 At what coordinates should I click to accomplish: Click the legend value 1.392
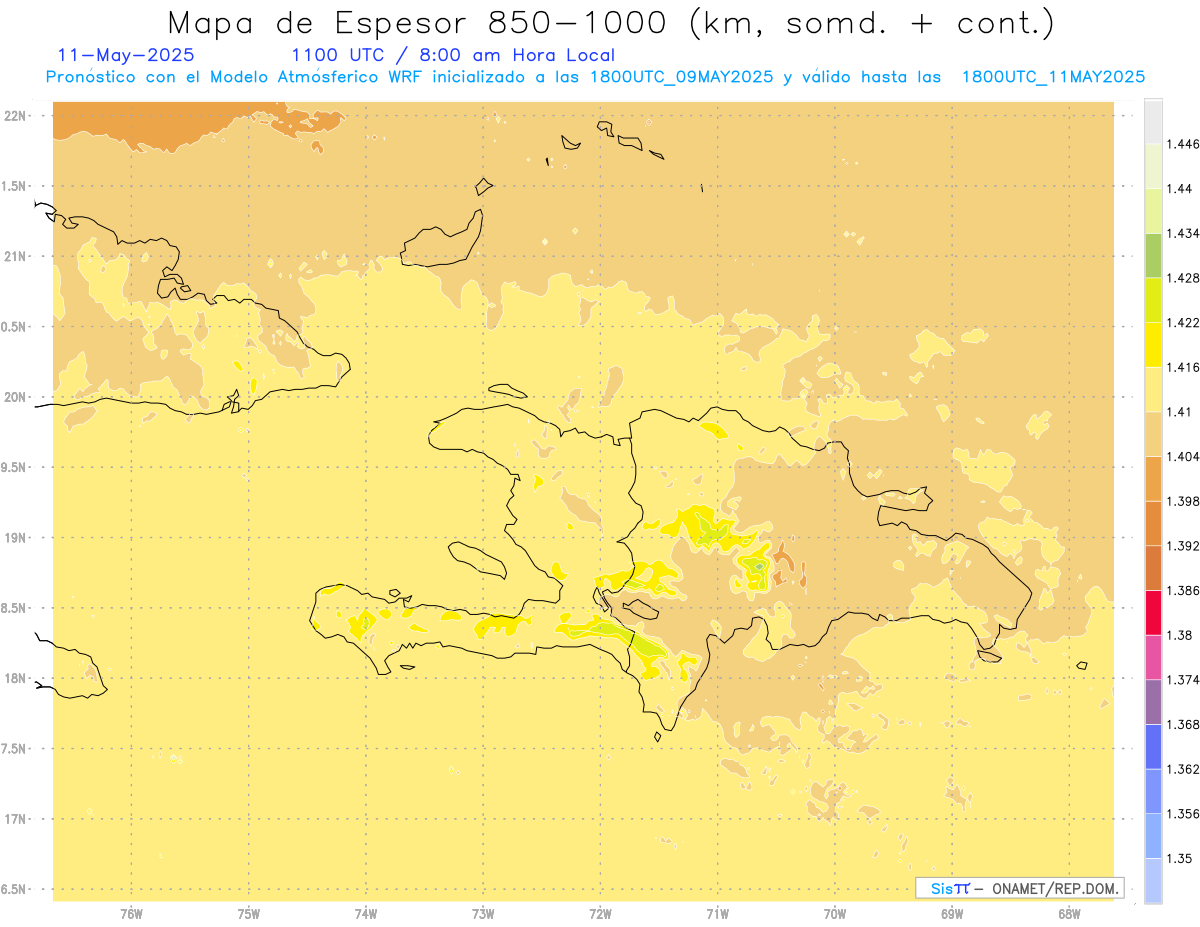tap(1183, 546)
